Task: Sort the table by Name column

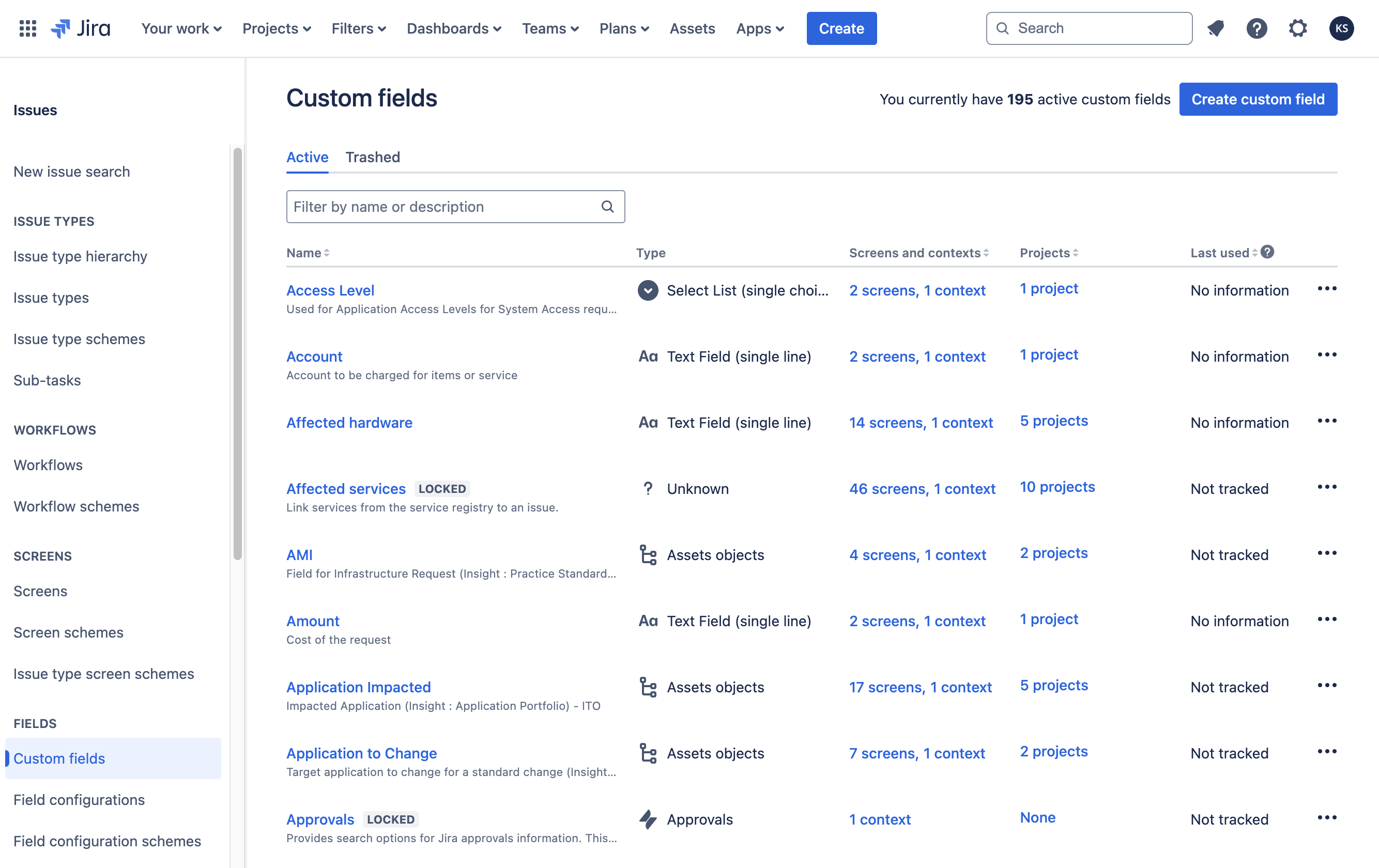Action: [308, 253]
